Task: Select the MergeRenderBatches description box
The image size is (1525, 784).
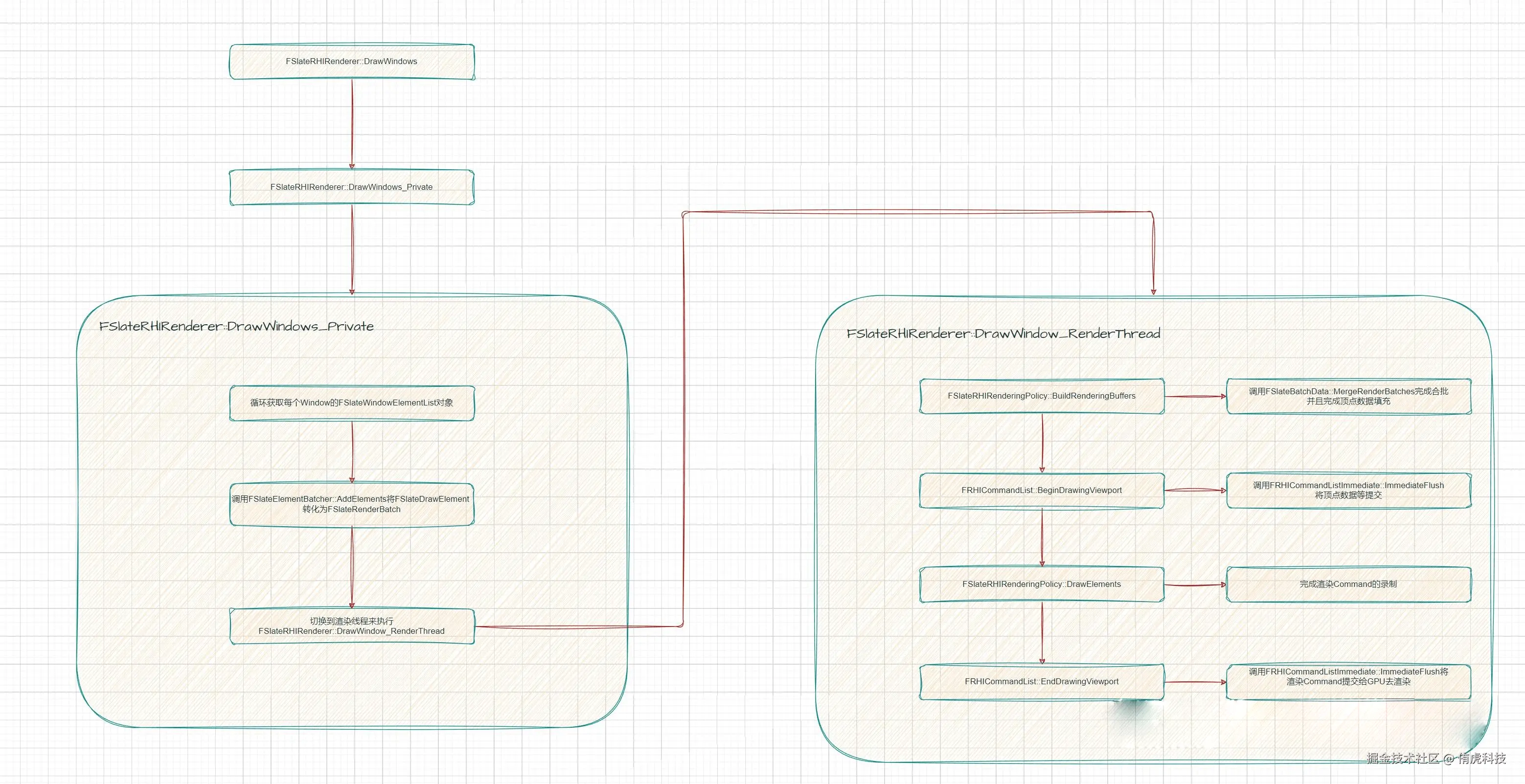Action: point(1348,396)
